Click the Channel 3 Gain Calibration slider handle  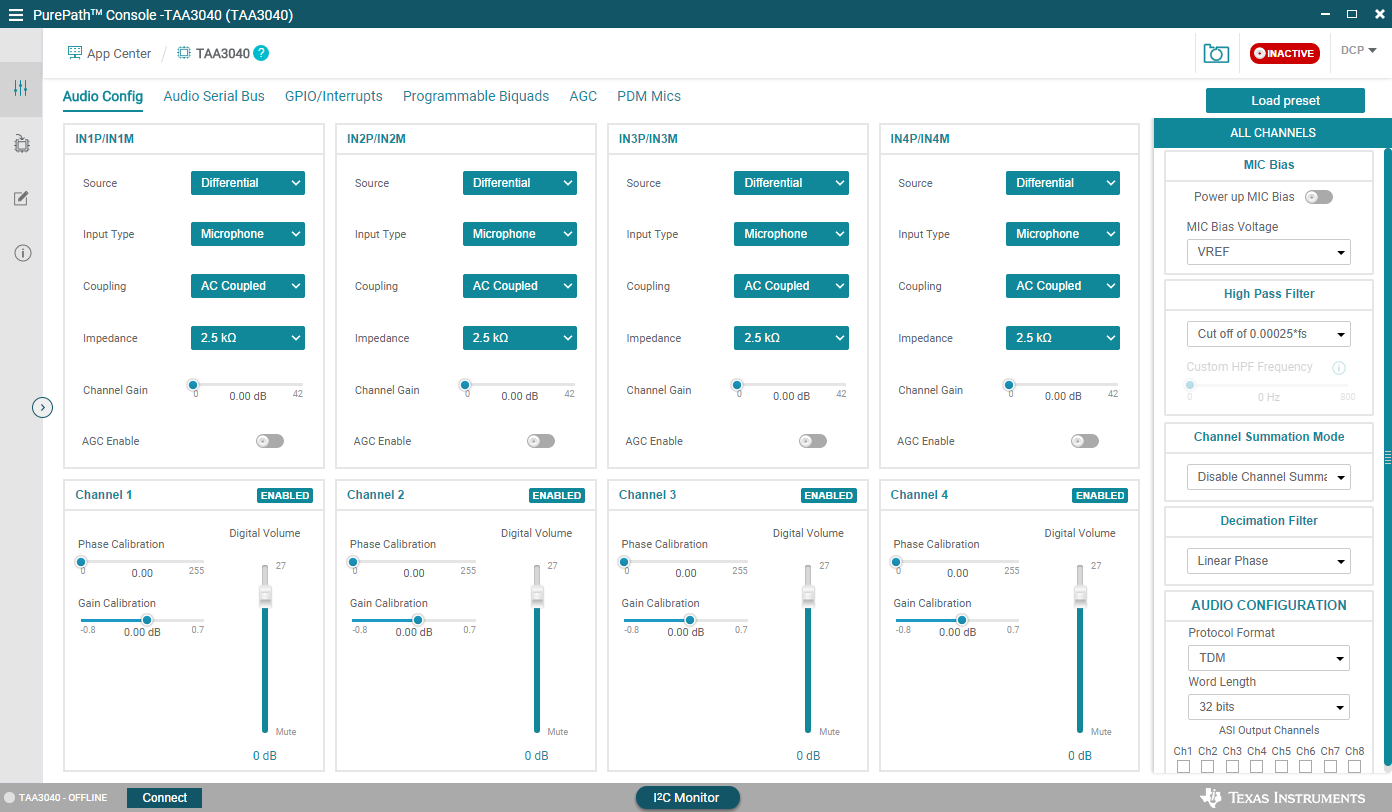pos(689,620)
